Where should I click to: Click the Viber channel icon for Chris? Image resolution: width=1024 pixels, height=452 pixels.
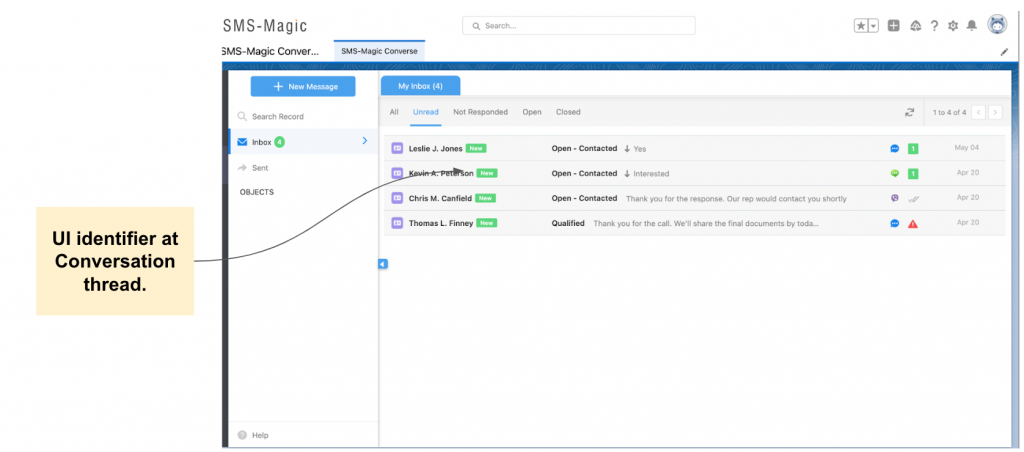pos(895,198)
